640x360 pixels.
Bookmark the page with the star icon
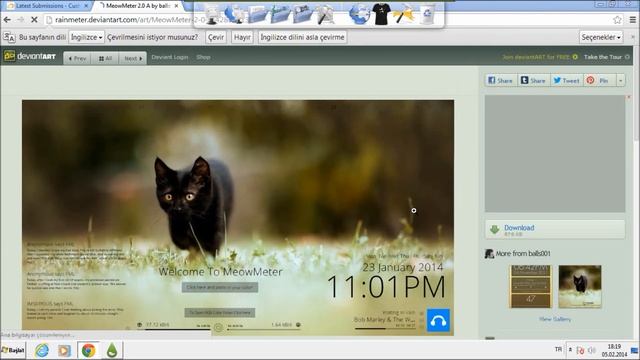pos(617,20)
